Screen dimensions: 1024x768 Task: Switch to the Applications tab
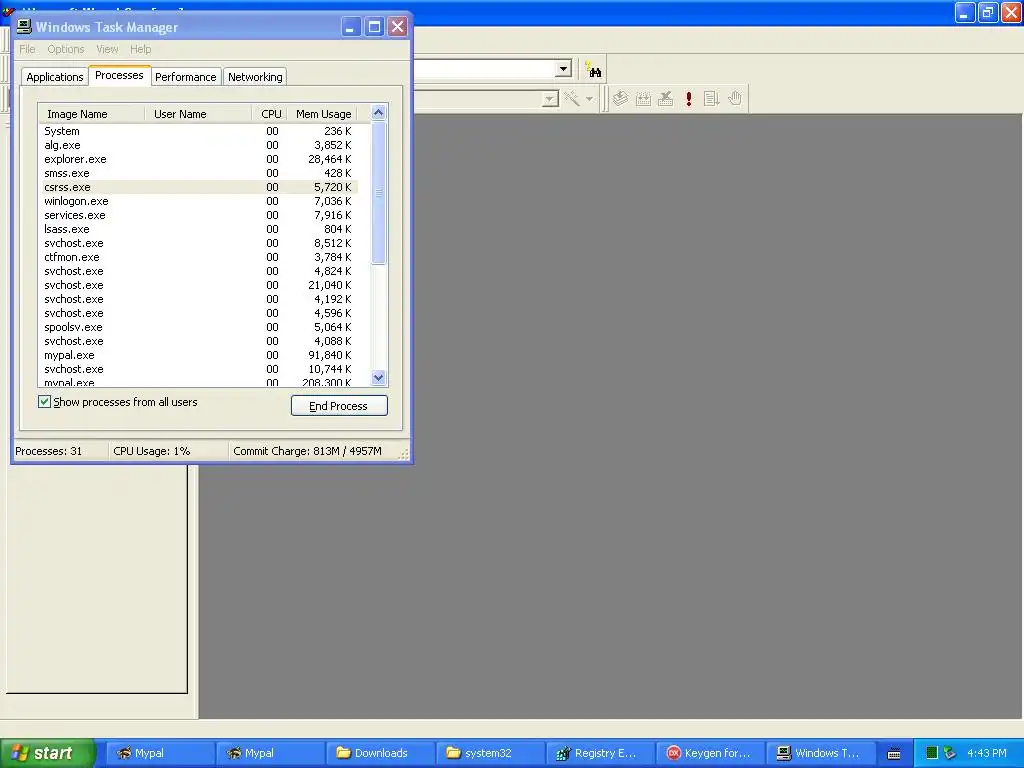point(55,77)
